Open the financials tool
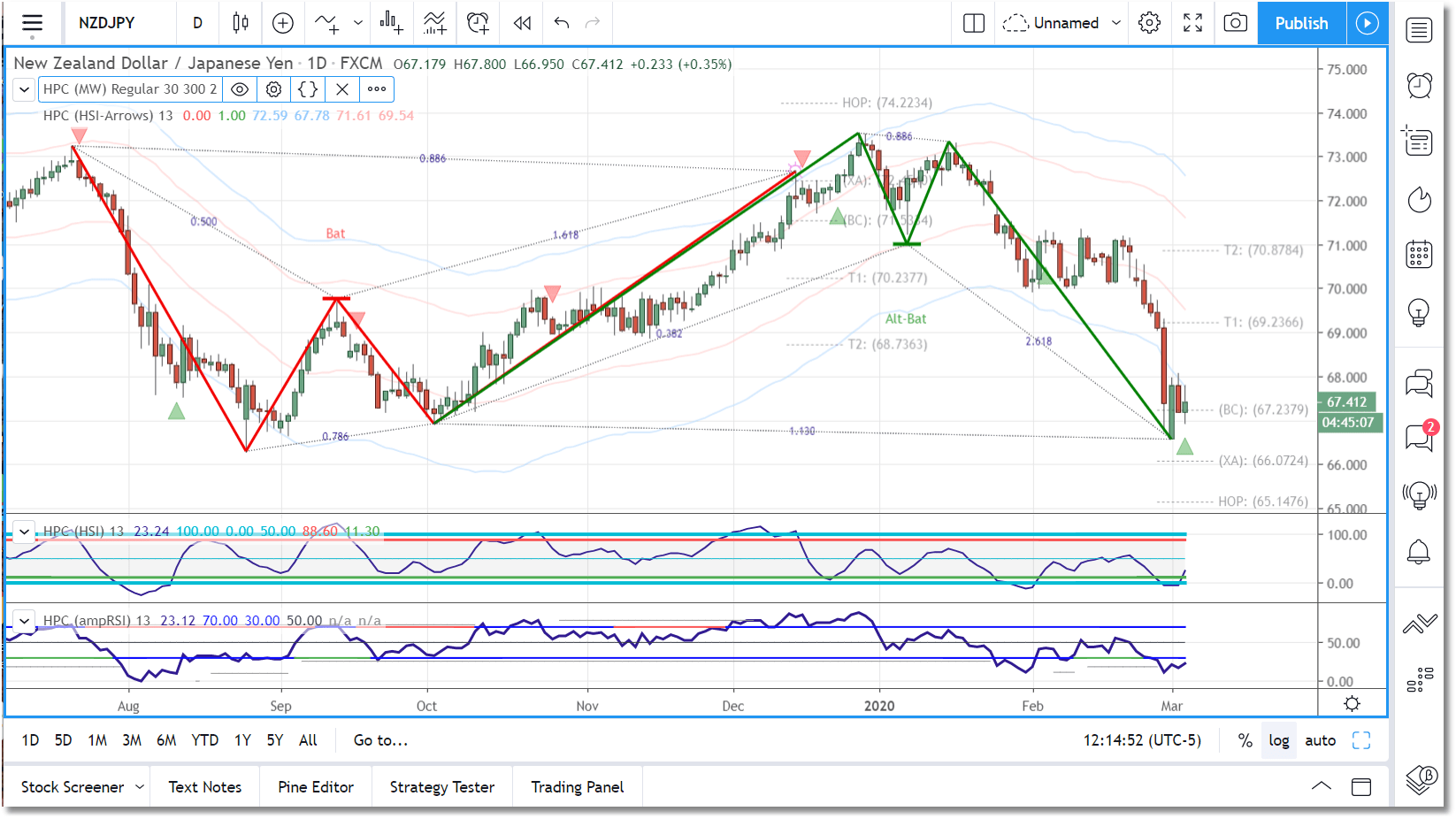1456x819 pixels. (392, 23)
